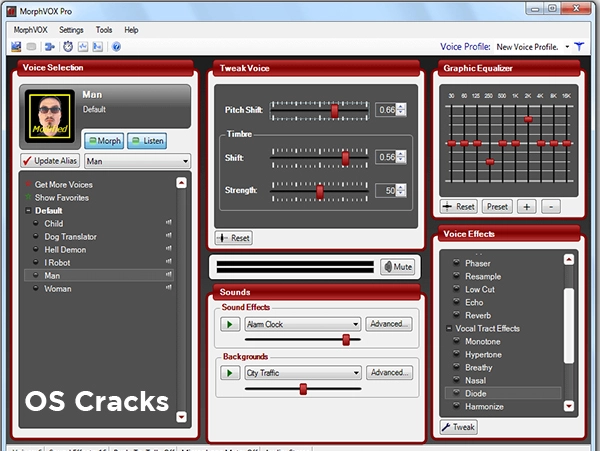
Task: Click the Timbre Shift spinner arrows
Action: [401, 157]
